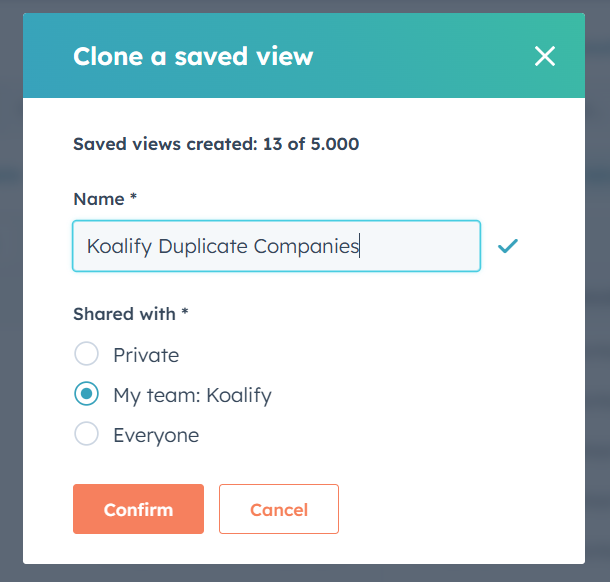Click the word "Duplicate" in the name field

[x=203, y=246]
